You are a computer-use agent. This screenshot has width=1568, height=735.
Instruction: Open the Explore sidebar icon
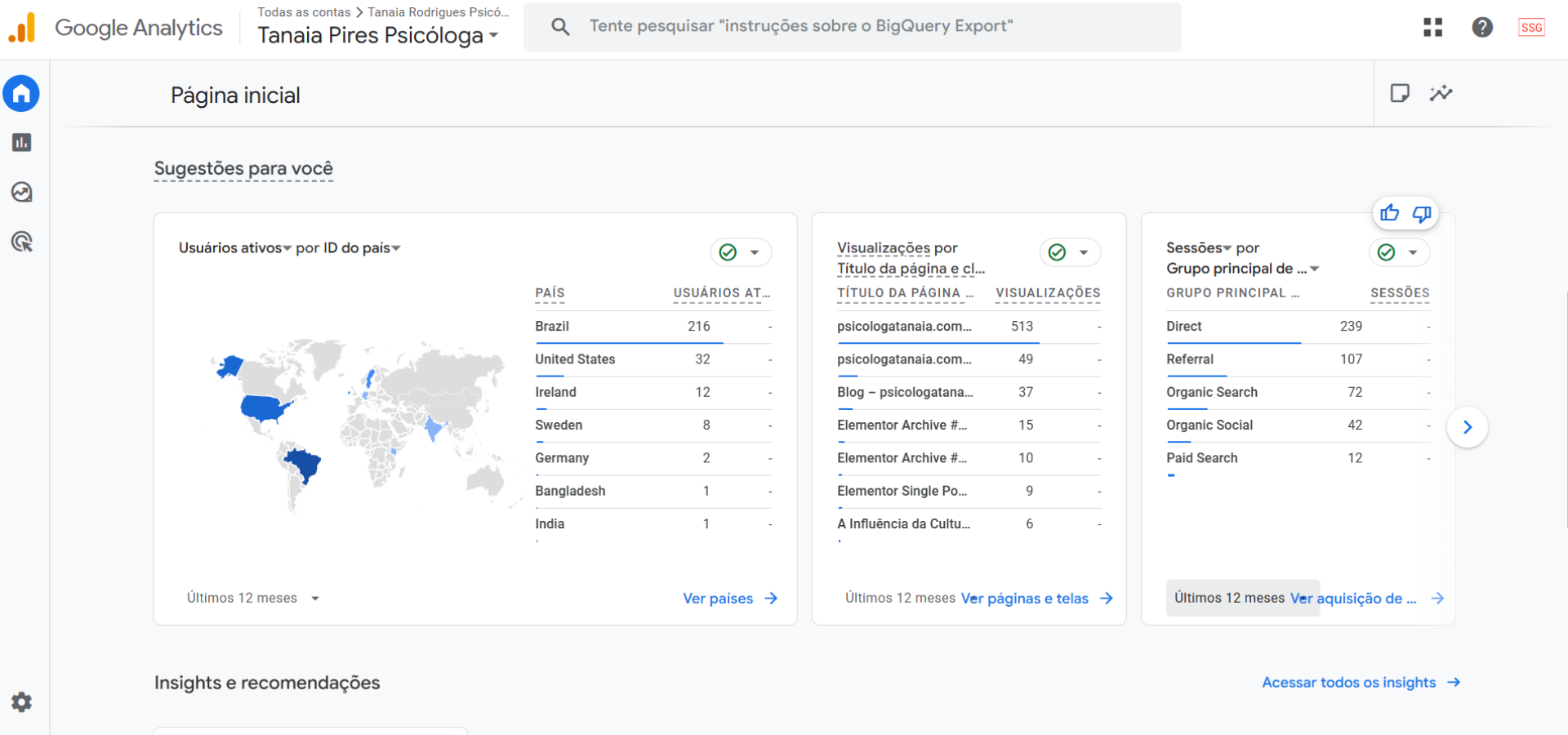21,192
